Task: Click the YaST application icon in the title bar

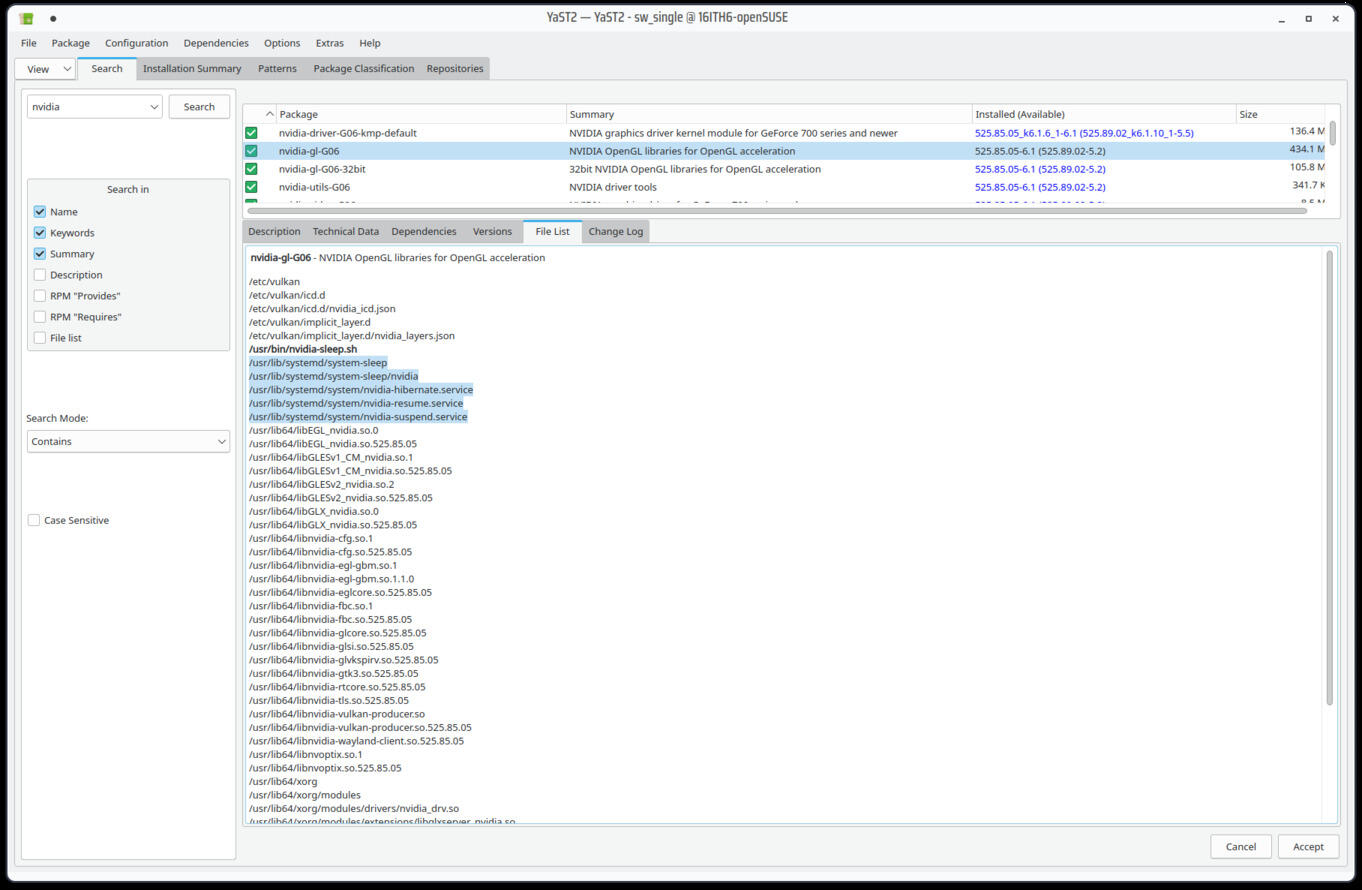Action: pos(27,18)
